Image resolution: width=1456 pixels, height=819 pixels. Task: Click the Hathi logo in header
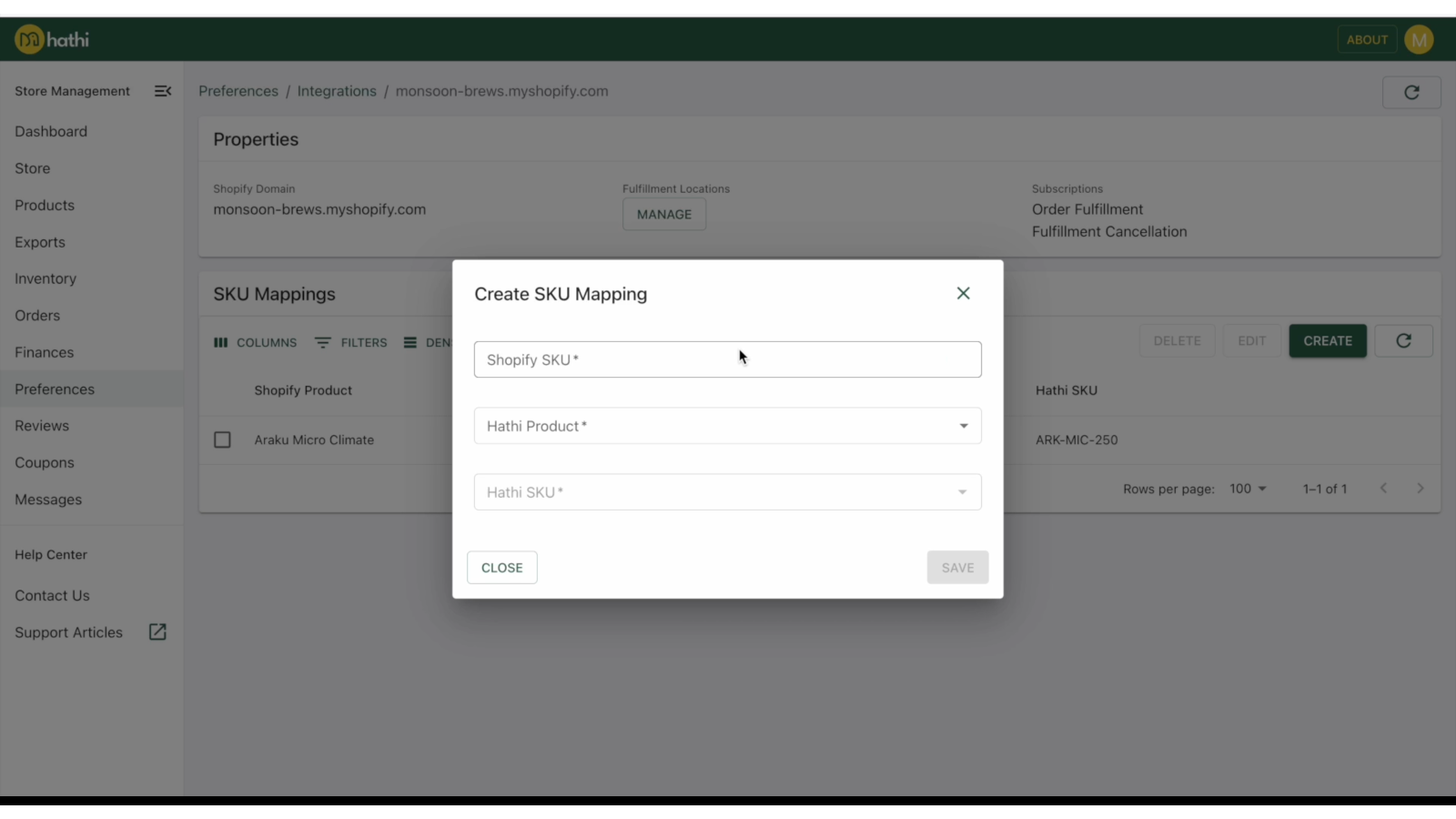pos(52,39)
